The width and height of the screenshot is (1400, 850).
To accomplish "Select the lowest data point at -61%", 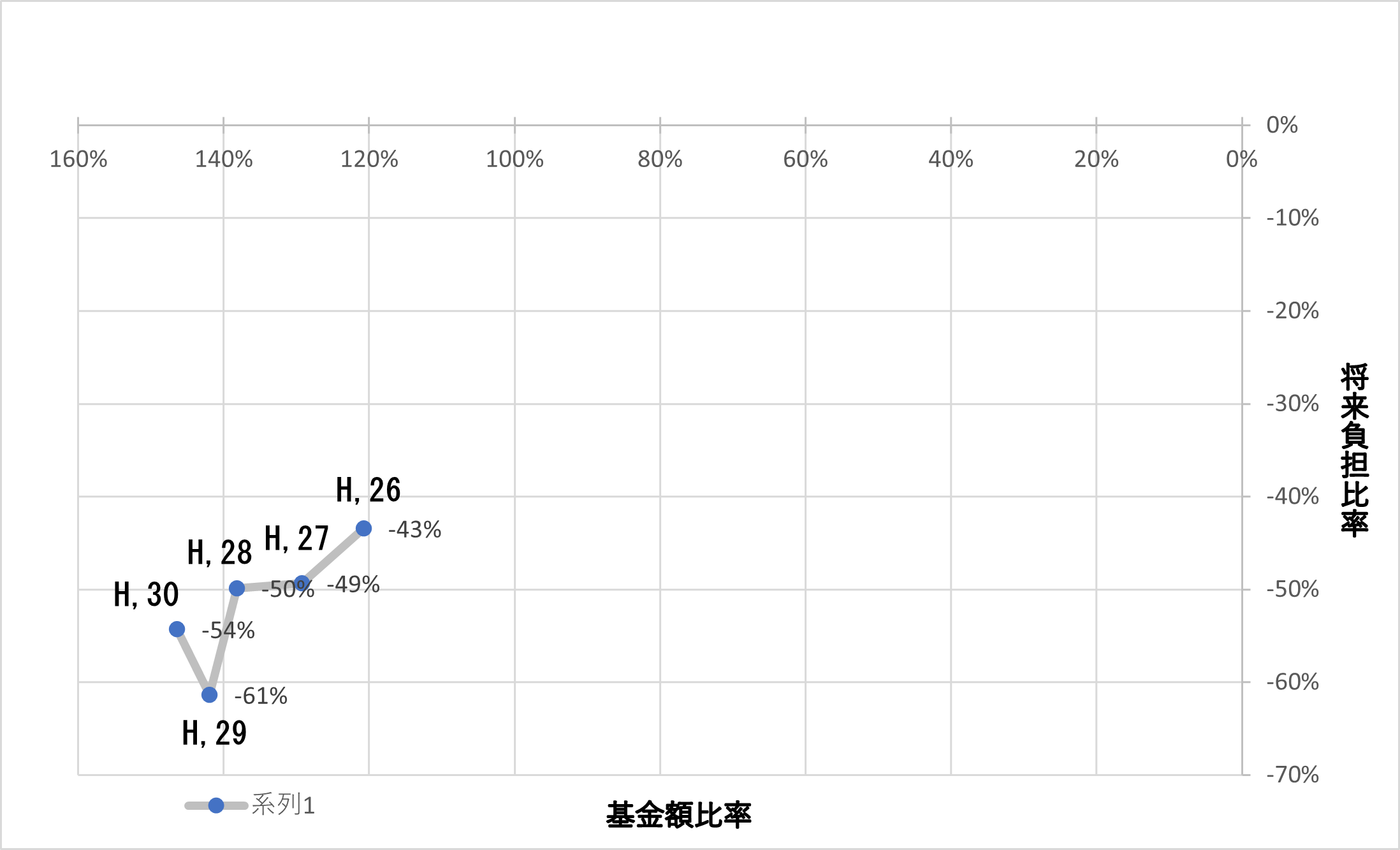I will pyautogui.click(x=209, y=694).
